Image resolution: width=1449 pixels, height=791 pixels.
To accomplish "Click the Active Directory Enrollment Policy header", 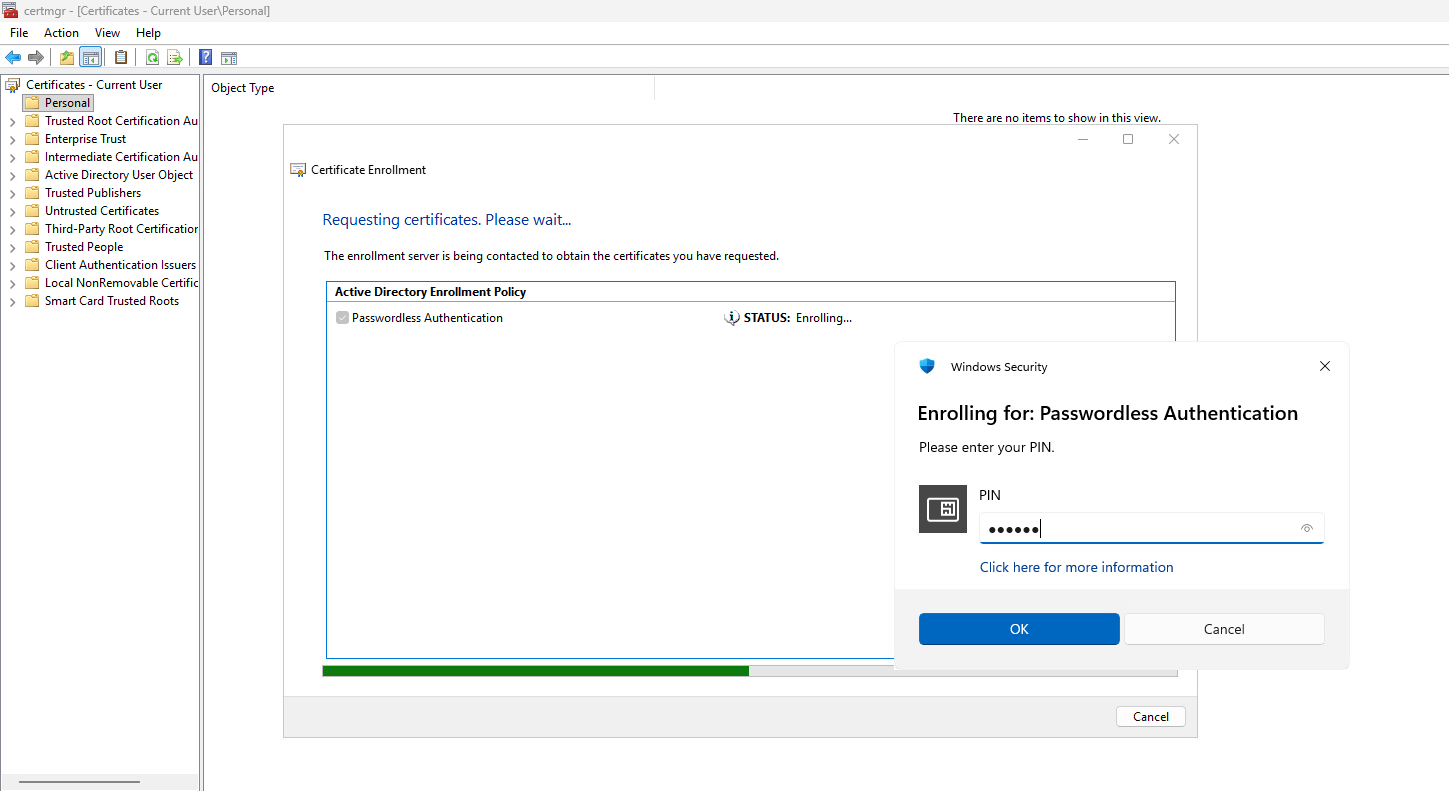I will pos(430,292).
